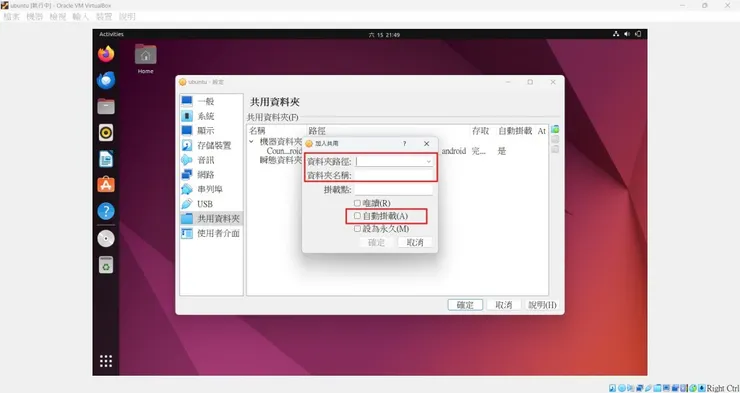This screenshot has width=740, height=393.
Task: Open the 裝置 menu
Action: (104, 17)
